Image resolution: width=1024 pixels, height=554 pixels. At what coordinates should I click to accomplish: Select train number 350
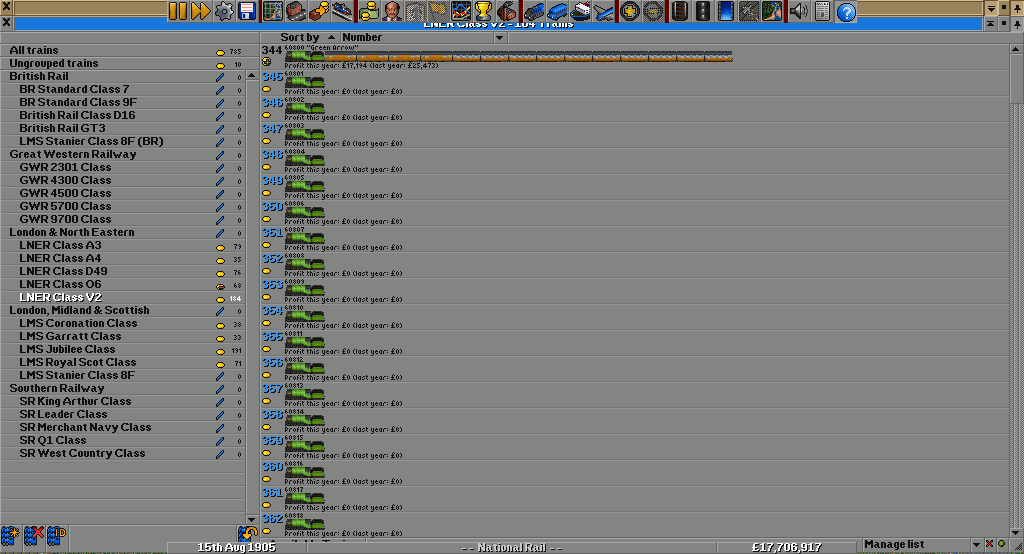[635, 213]
